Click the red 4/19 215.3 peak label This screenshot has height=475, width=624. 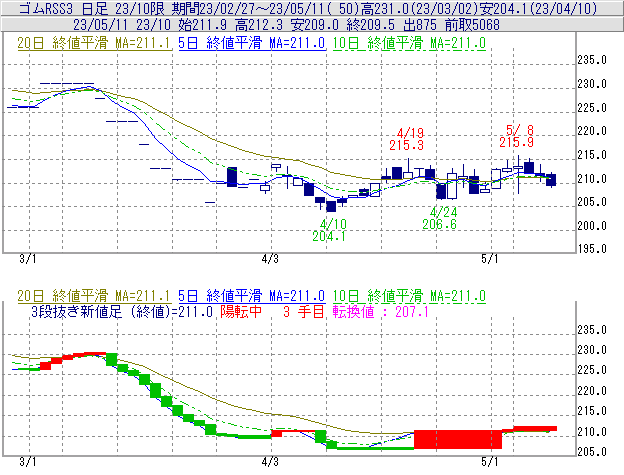(407, 139)
